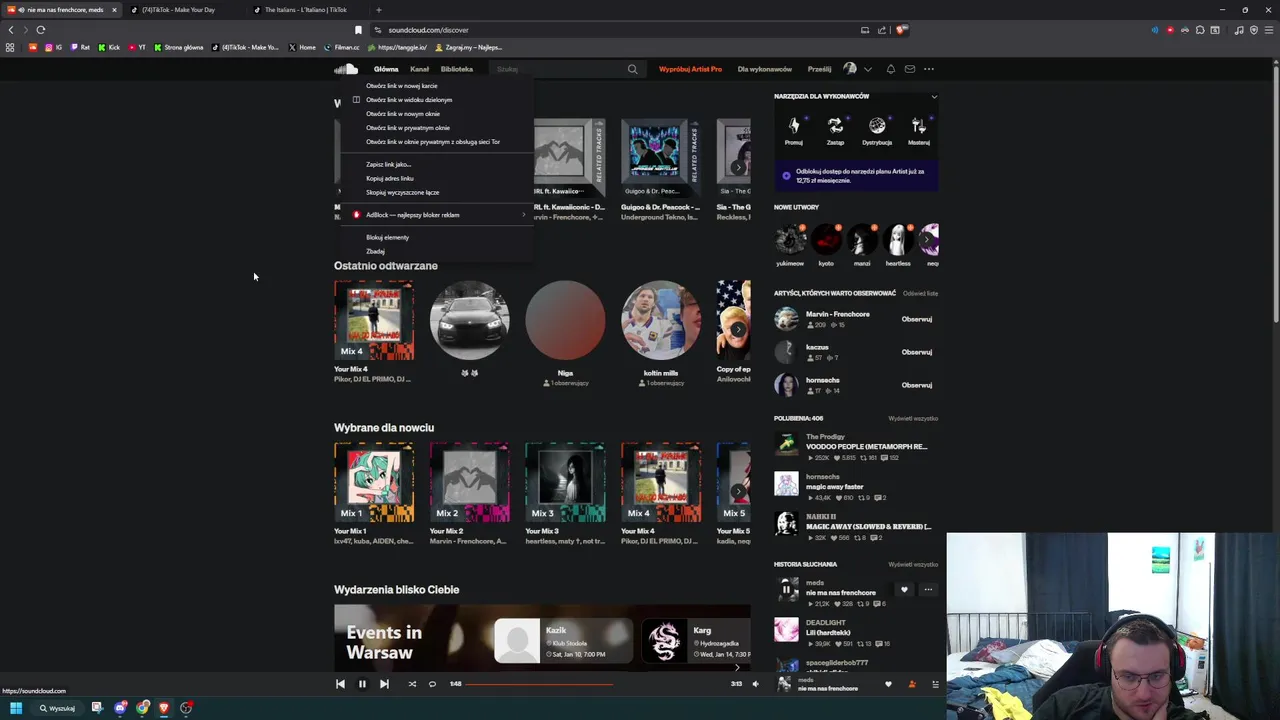Open the 'Biblioteka' navigation tab
The image size is (1280, 720).
pos(456,69)
